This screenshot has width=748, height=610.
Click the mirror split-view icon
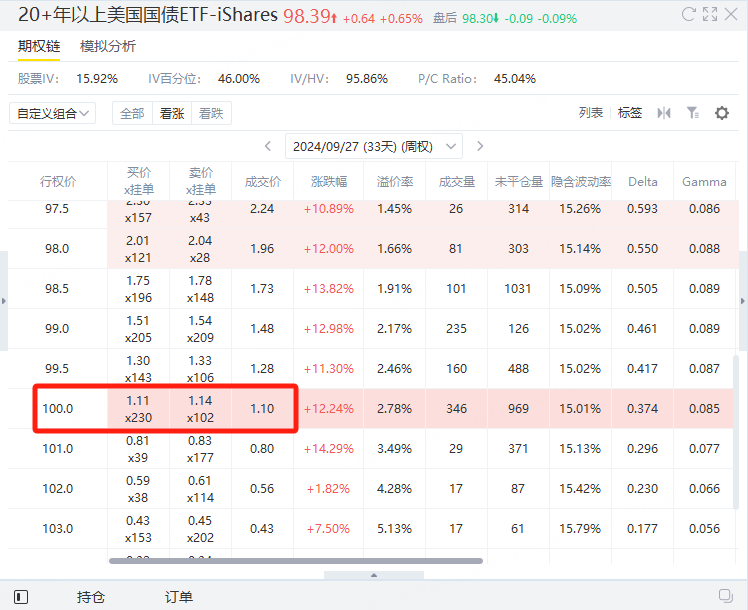pos(664,113)
